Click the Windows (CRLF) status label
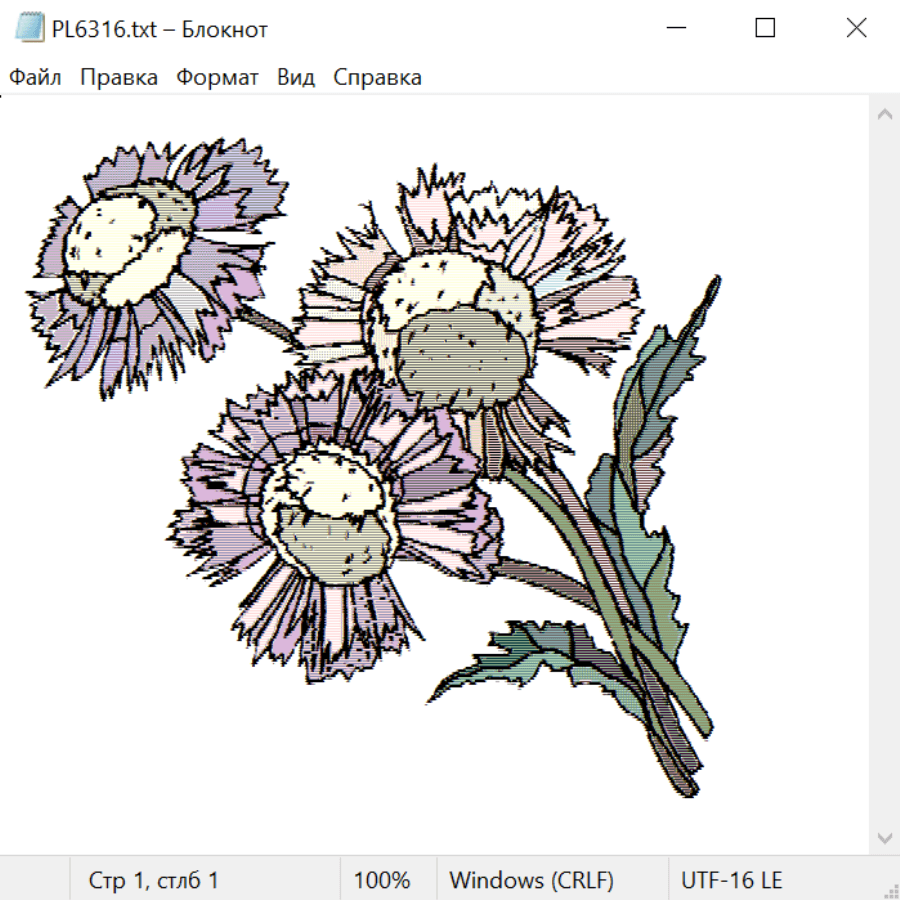The height and width of the screenshot is (900, 900). coord(531,881)
